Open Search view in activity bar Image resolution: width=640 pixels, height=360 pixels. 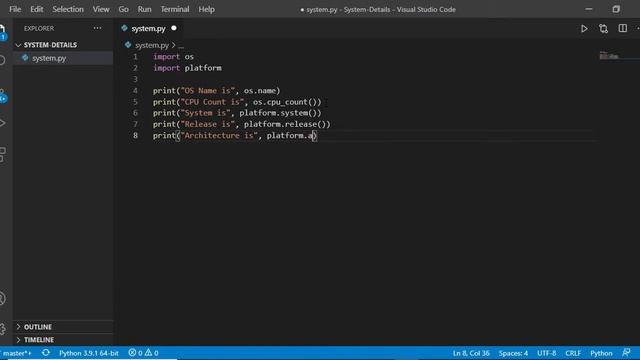[2, 60]
